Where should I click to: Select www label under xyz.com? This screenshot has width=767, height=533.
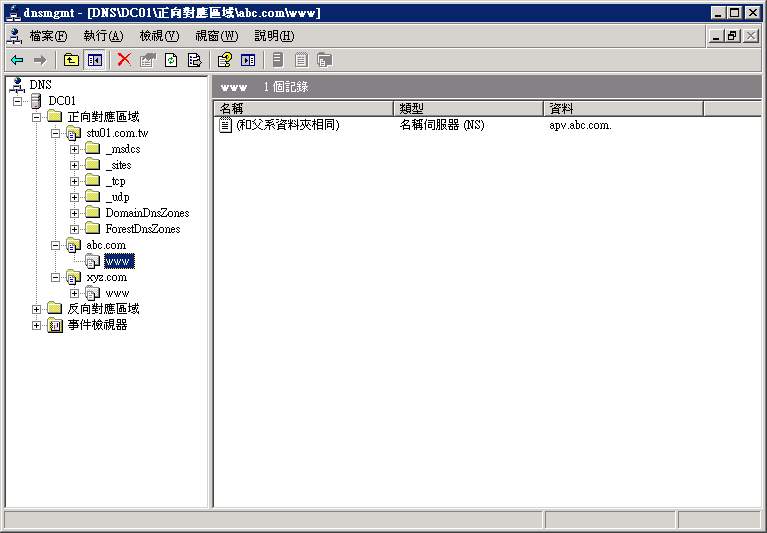point(117,293)
